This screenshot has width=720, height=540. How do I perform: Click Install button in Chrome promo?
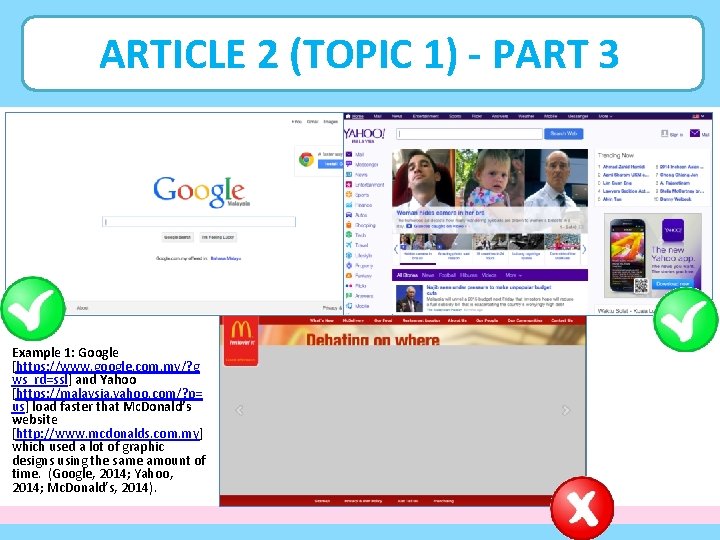(331, 164)
